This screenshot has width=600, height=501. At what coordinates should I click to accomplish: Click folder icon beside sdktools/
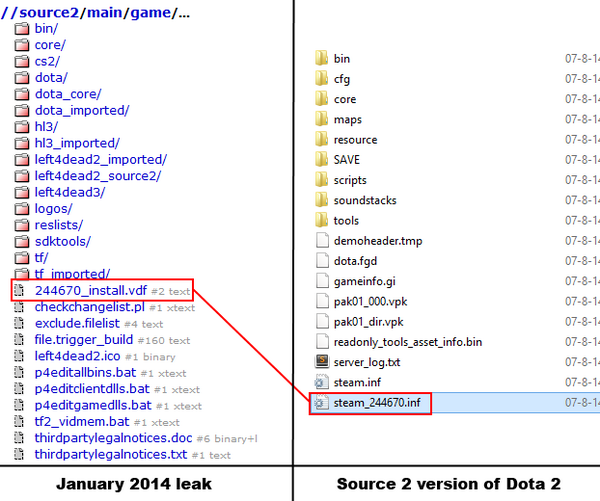coord(22,242)
